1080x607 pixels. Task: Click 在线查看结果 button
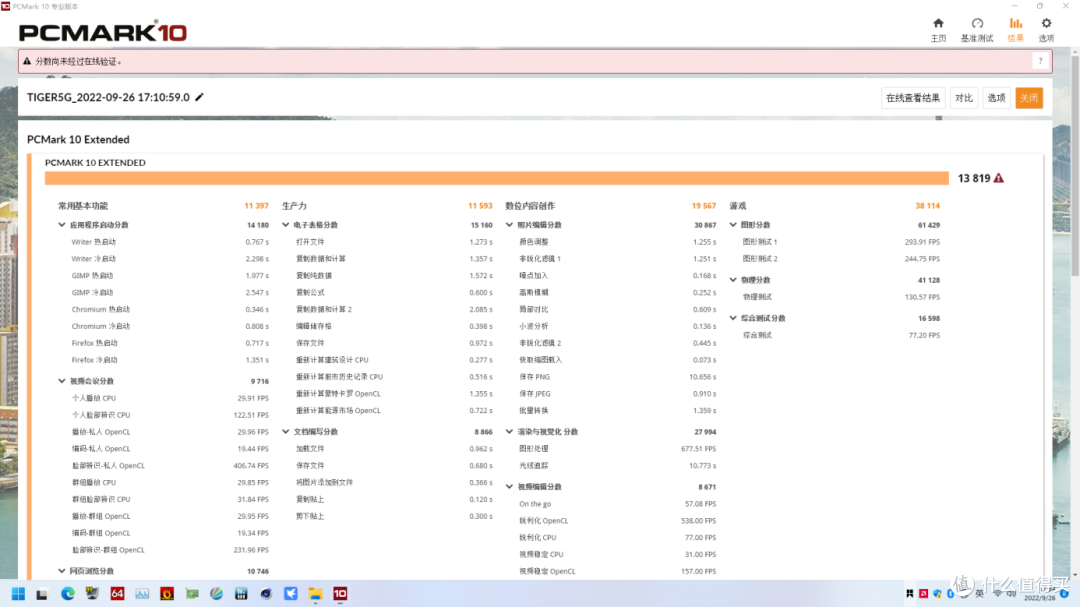pos(913,98)
